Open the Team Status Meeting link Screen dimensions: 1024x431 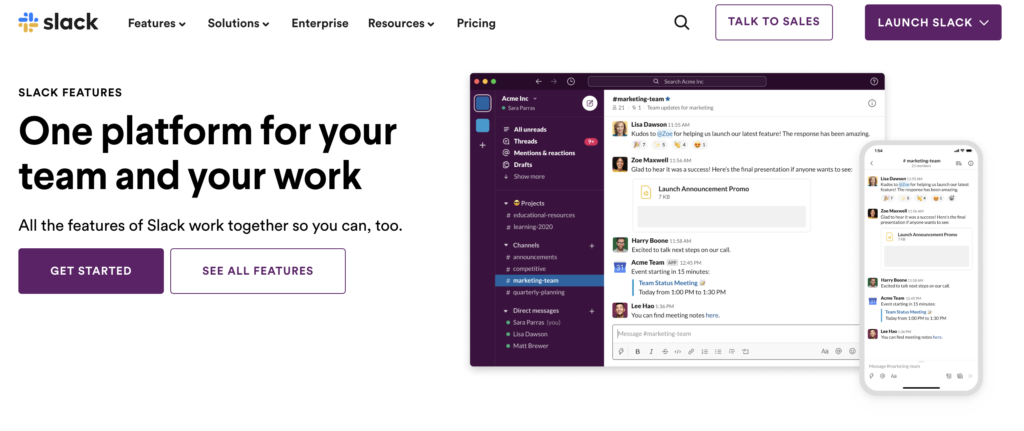click(x=668, y=283)
